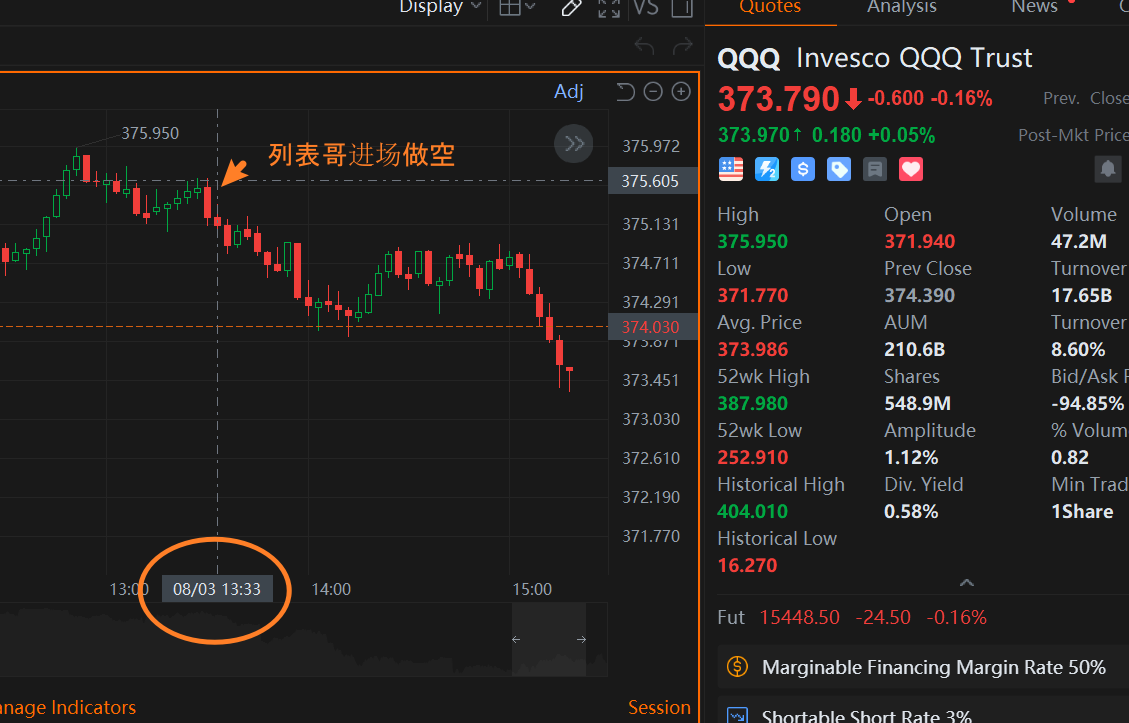Click the post-market price 373.970
Image resolution: width=1129 pixels, height=723 pixels.
click(x=752, y=135)
